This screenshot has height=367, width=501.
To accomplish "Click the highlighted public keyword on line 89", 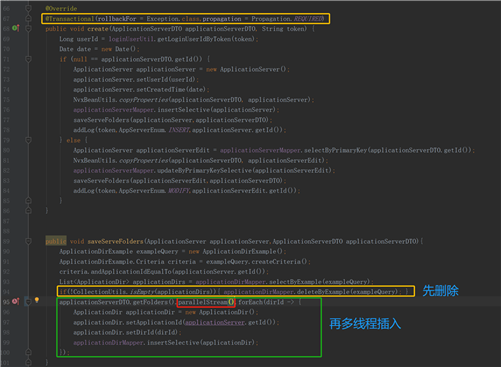I will click(x=56, y=241).
